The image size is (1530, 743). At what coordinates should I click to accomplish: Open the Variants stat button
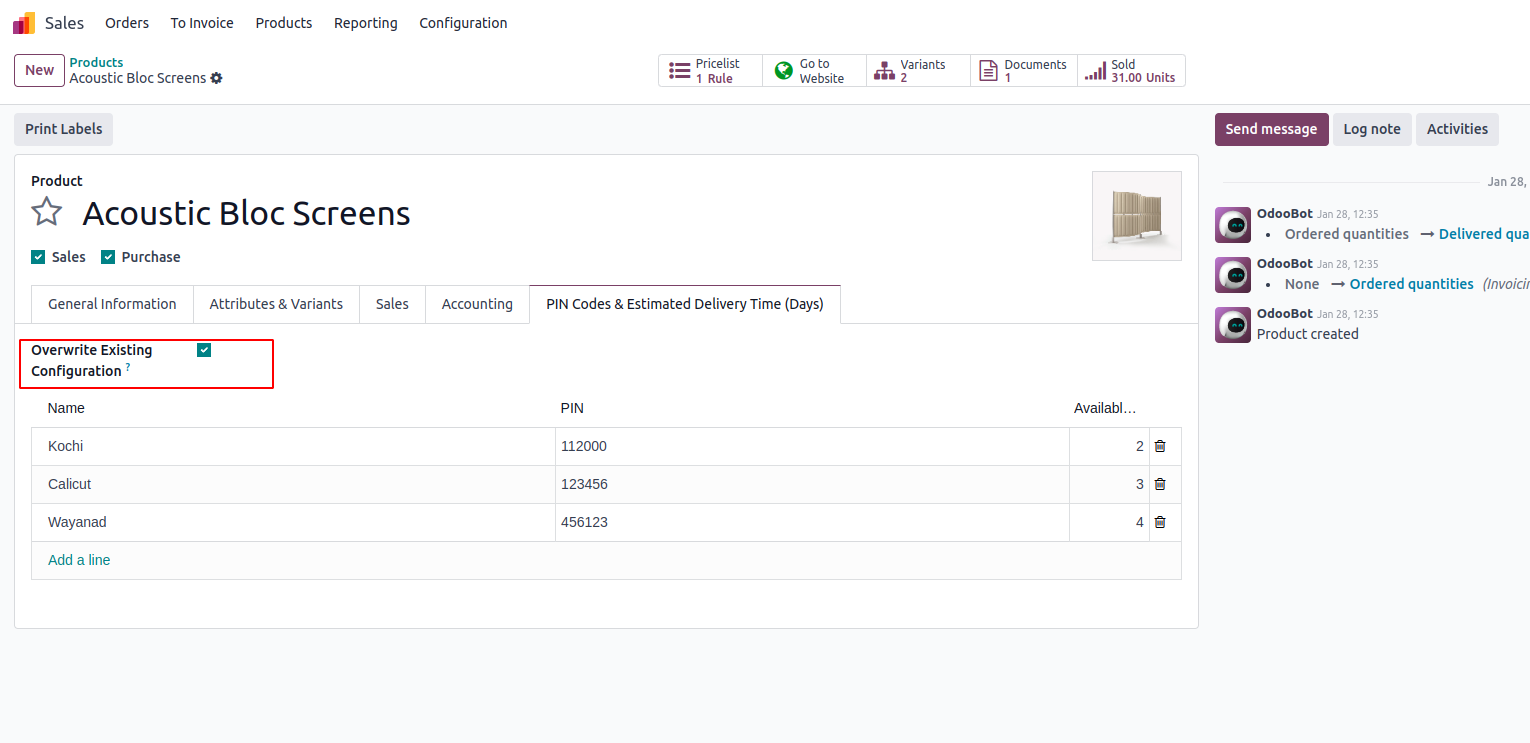coord(918,71)
